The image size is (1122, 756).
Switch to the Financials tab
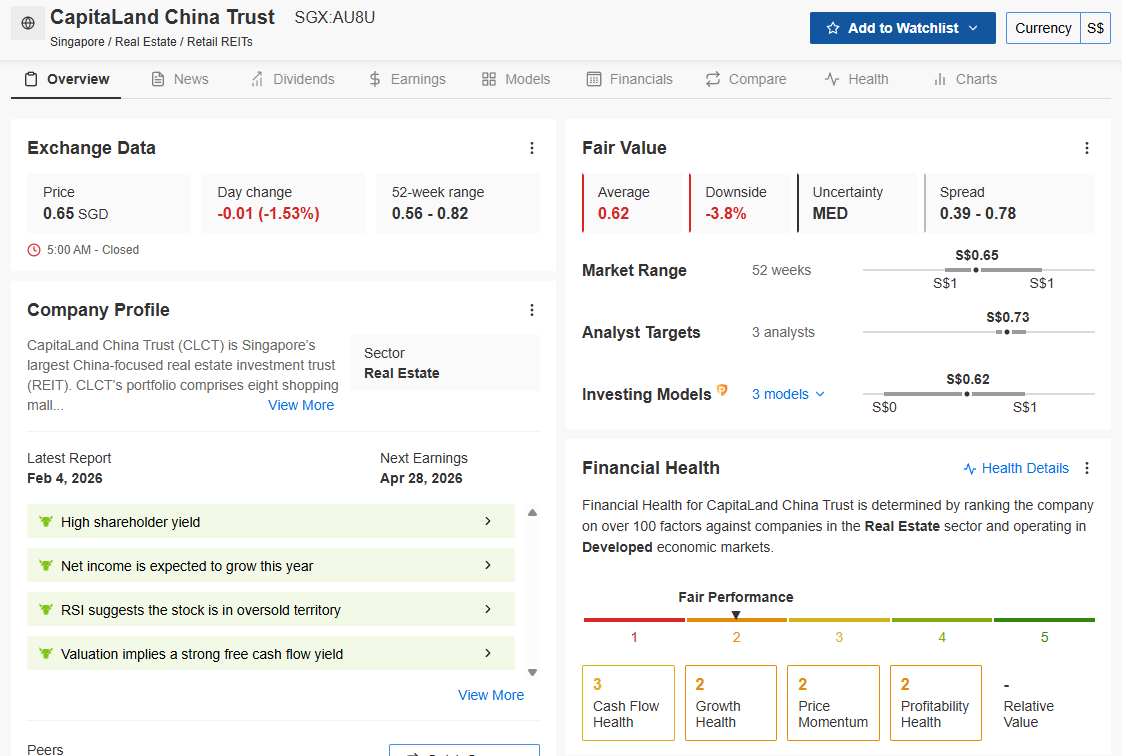coord(630,79)
